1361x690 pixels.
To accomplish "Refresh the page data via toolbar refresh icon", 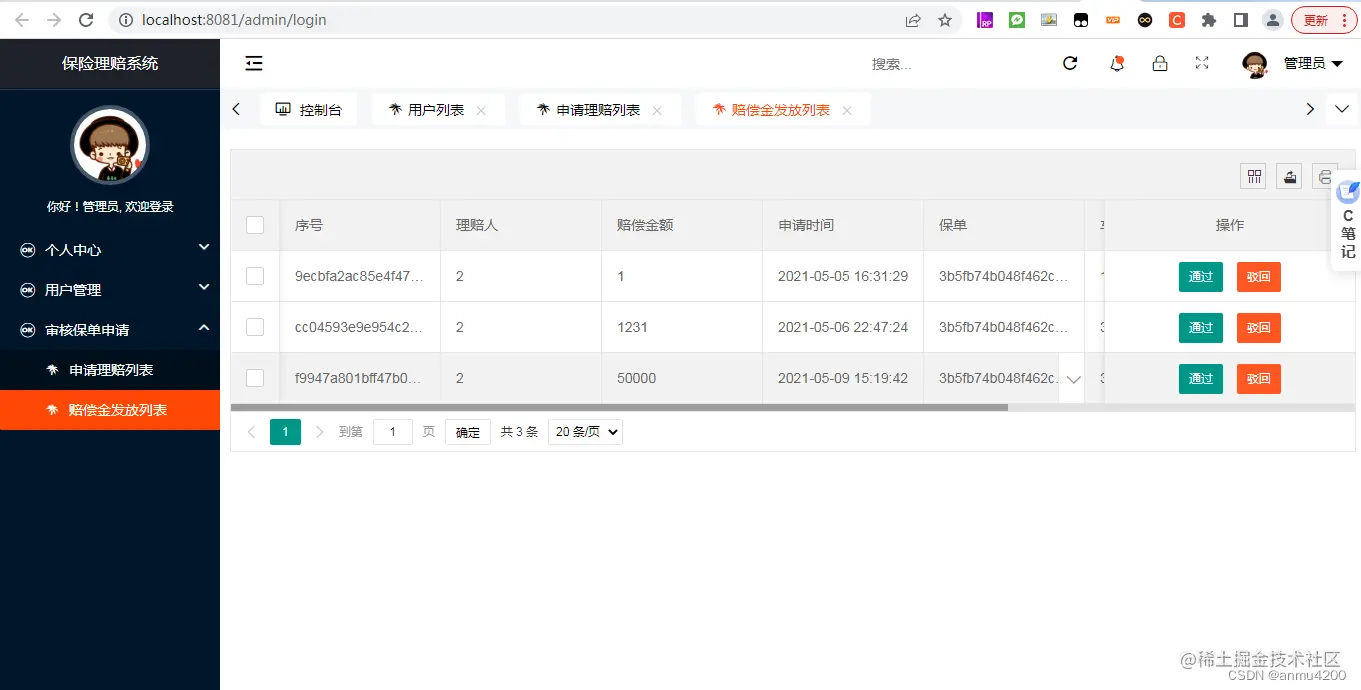I will click(x=1070, y=63).
